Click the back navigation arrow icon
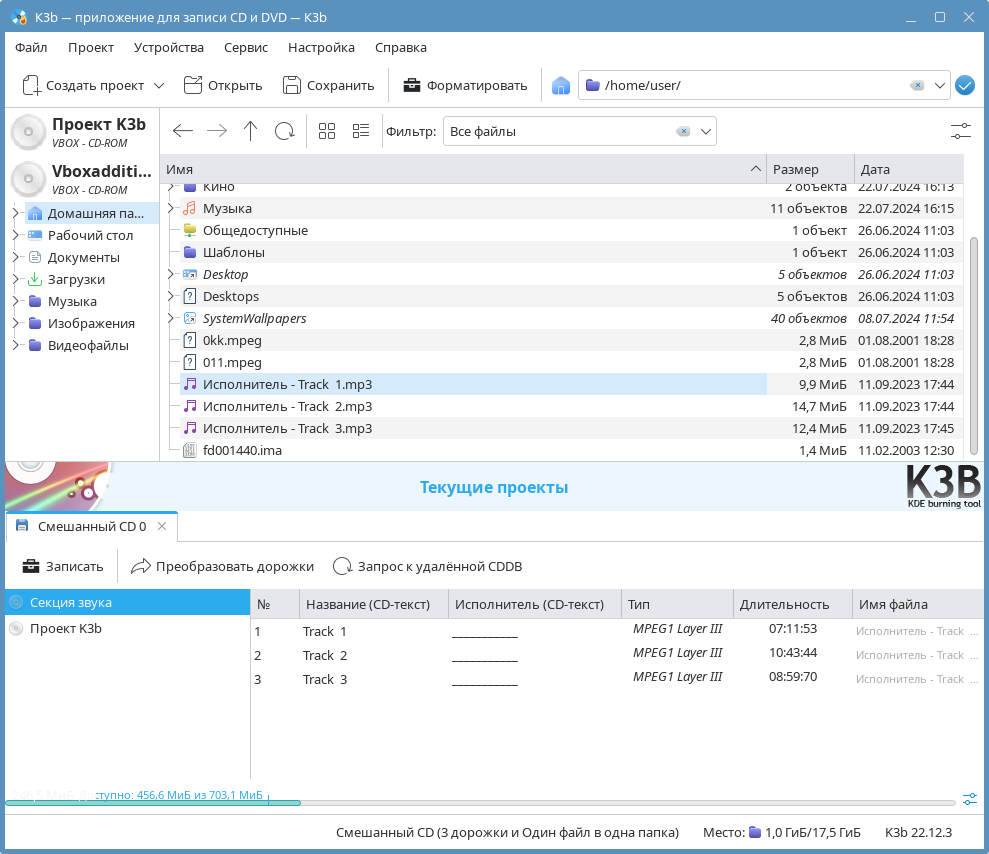 182,131
